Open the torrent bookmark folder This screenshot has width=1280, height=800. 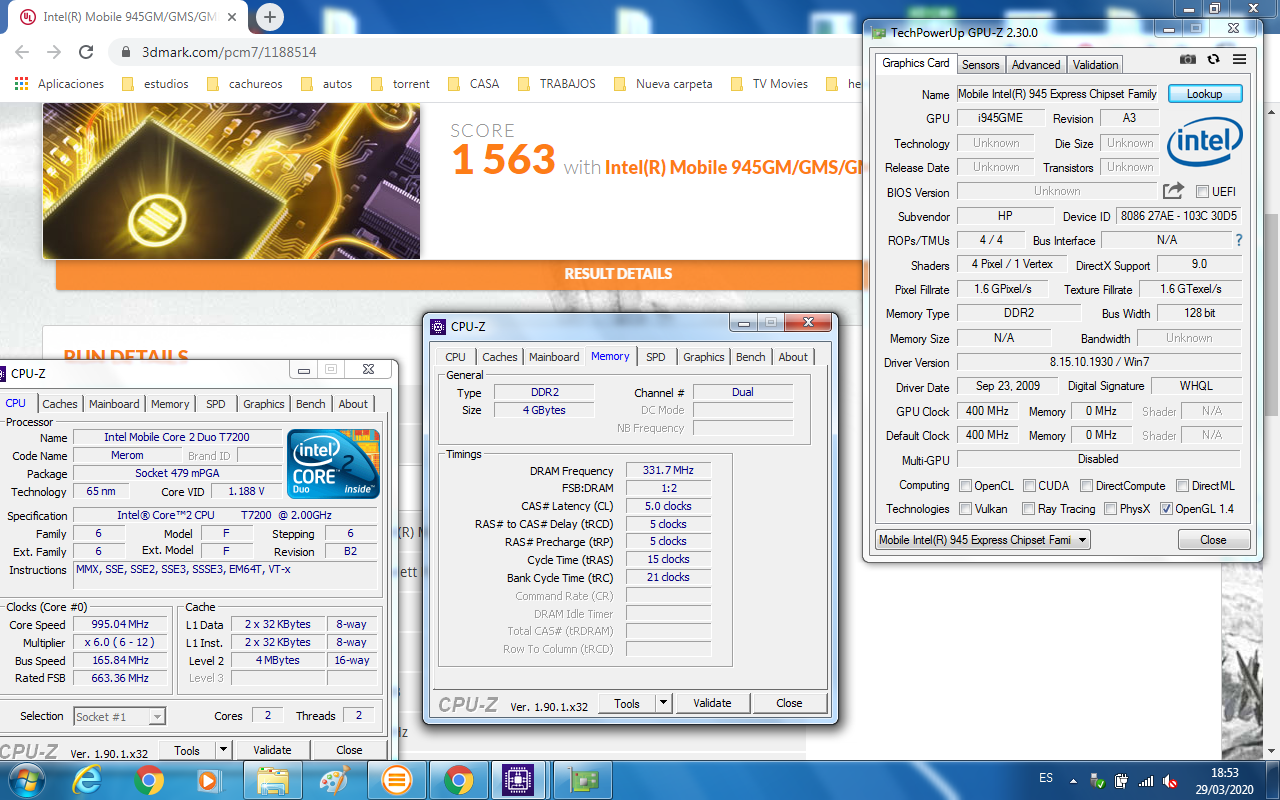pyautogui.click(x=400, y=84)
